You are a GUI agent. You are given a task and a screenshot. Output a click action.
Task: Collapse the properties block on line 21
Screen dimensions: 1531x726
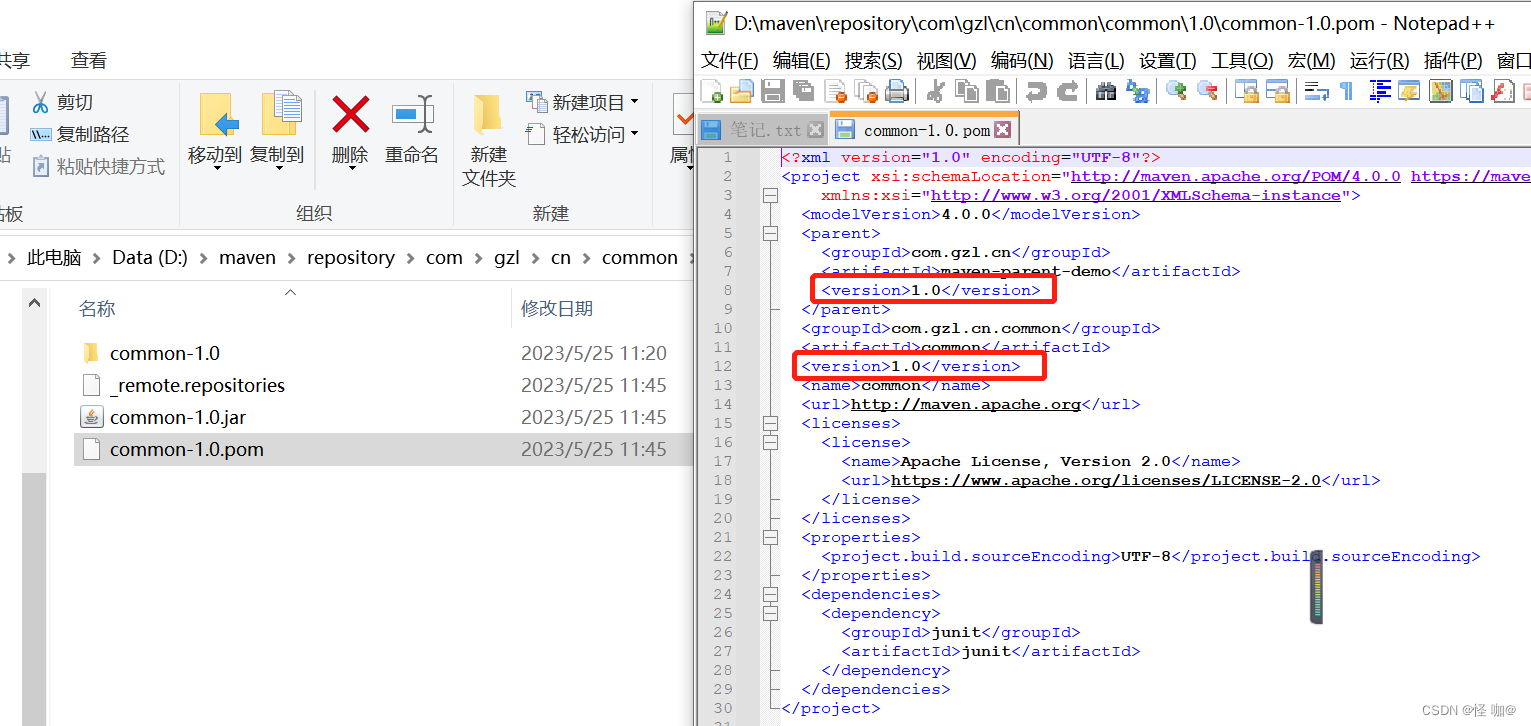770,537
